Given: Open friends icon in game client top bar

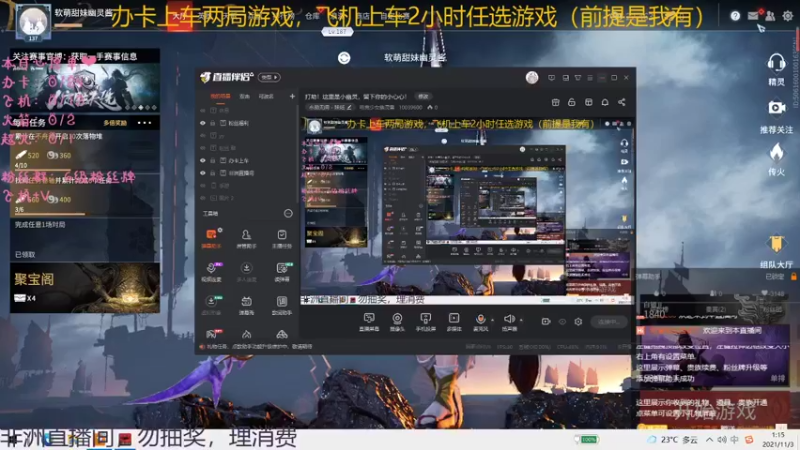Looking at the screenshot, I should (x=770, y=16).
